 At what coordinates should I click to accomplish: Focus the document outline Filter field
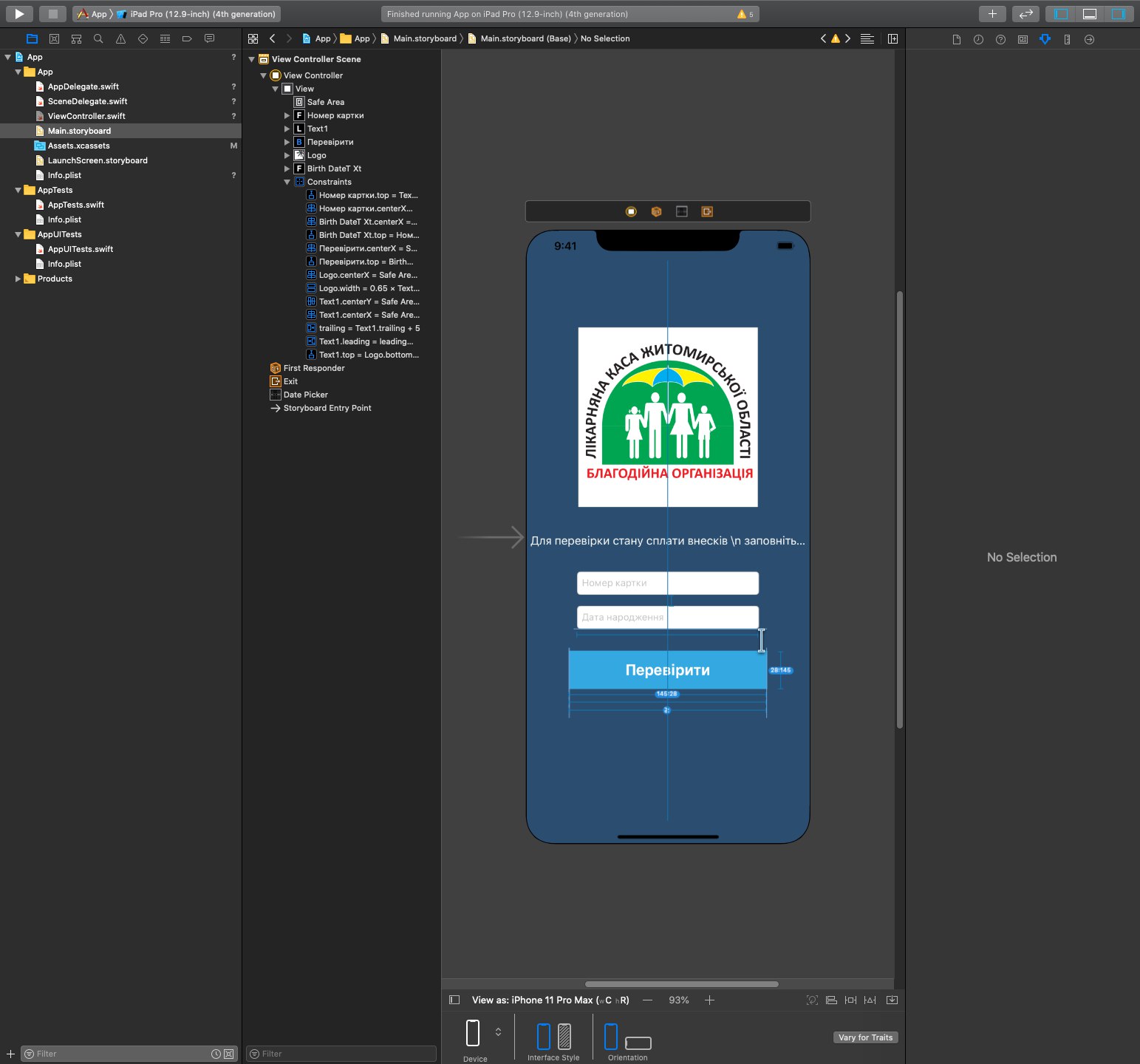pyautogui.click(x=341, y=1054)
